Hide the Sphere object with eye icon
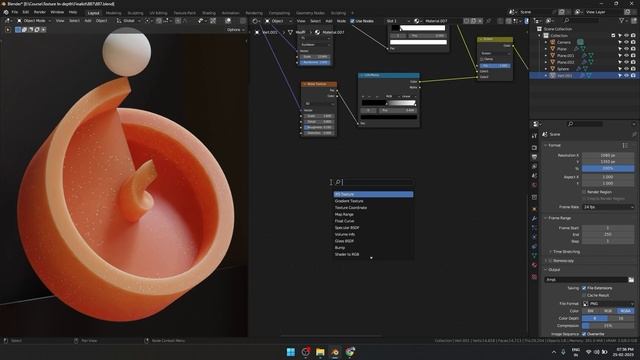This screenshot has width=640, height=360. tap(627, 69)
